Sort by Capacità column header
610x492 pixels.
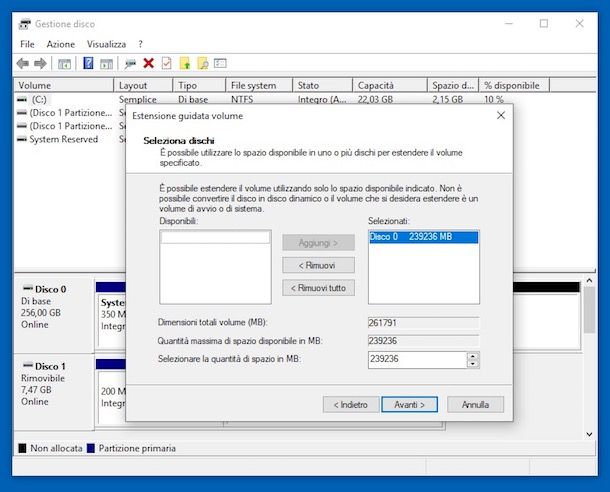pyautogui.click(x=376, y=86)
